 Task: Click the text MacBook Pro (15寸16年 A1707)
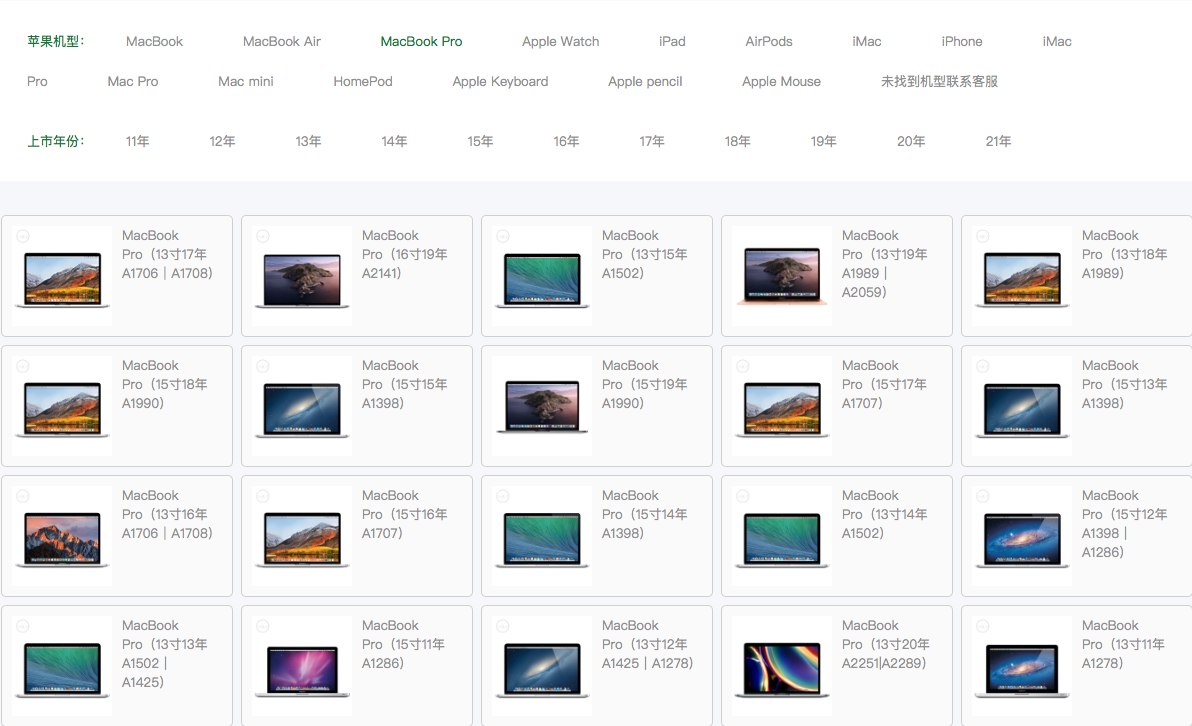pos(405,515)
